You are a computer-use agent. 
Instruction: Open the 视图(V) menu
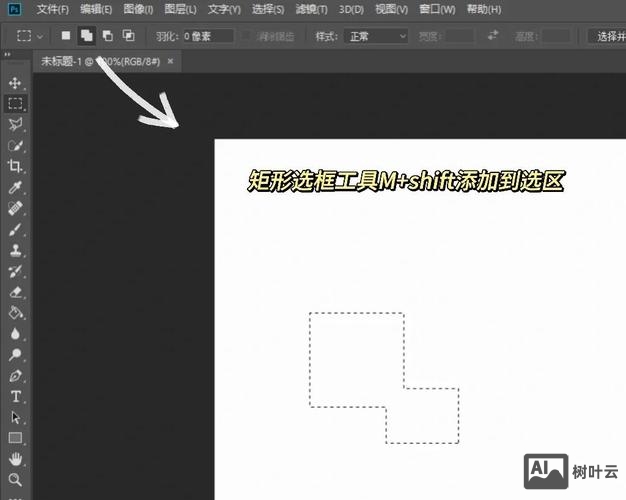point(392,9)
